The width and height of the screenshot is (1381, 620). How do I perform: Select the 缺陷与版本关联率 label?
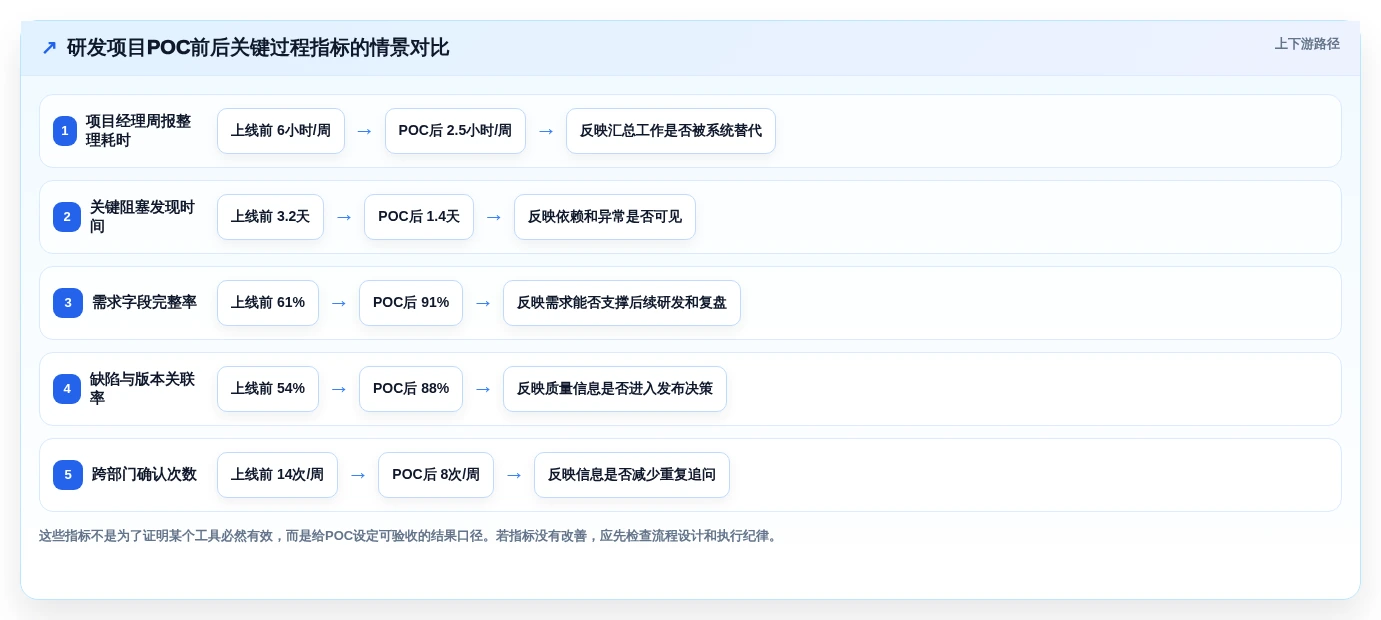pyautogui.click(x=142, y=389)
